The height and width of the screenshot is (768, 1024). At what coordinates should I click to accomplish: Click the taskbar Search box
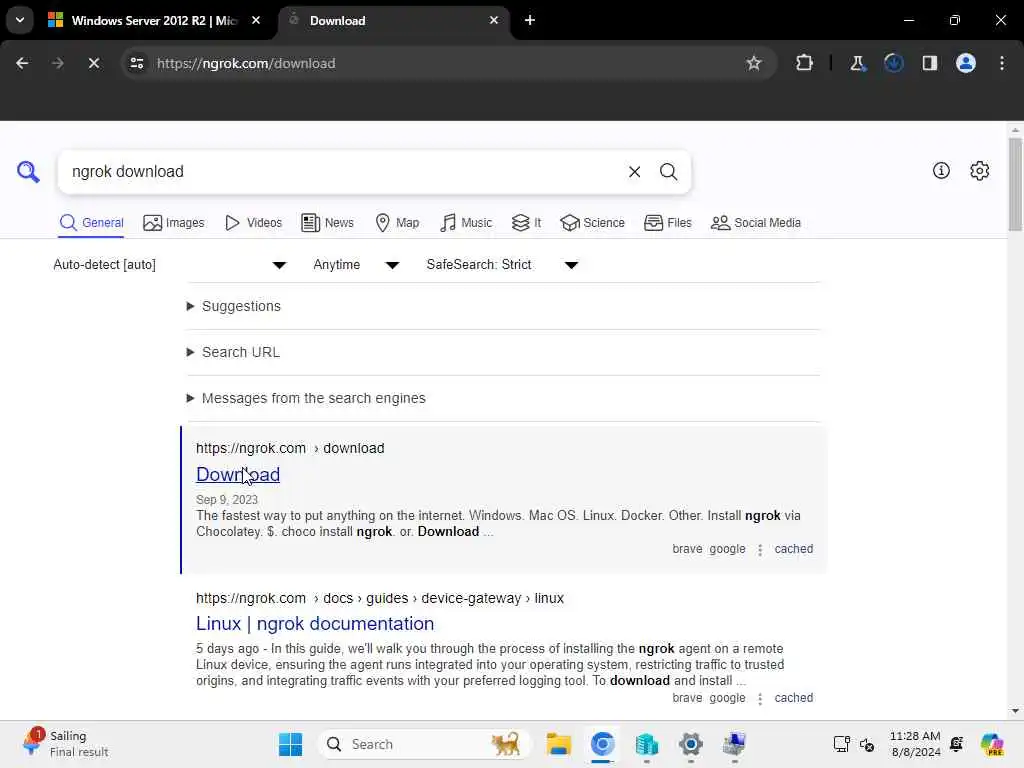tap(424, 744)
